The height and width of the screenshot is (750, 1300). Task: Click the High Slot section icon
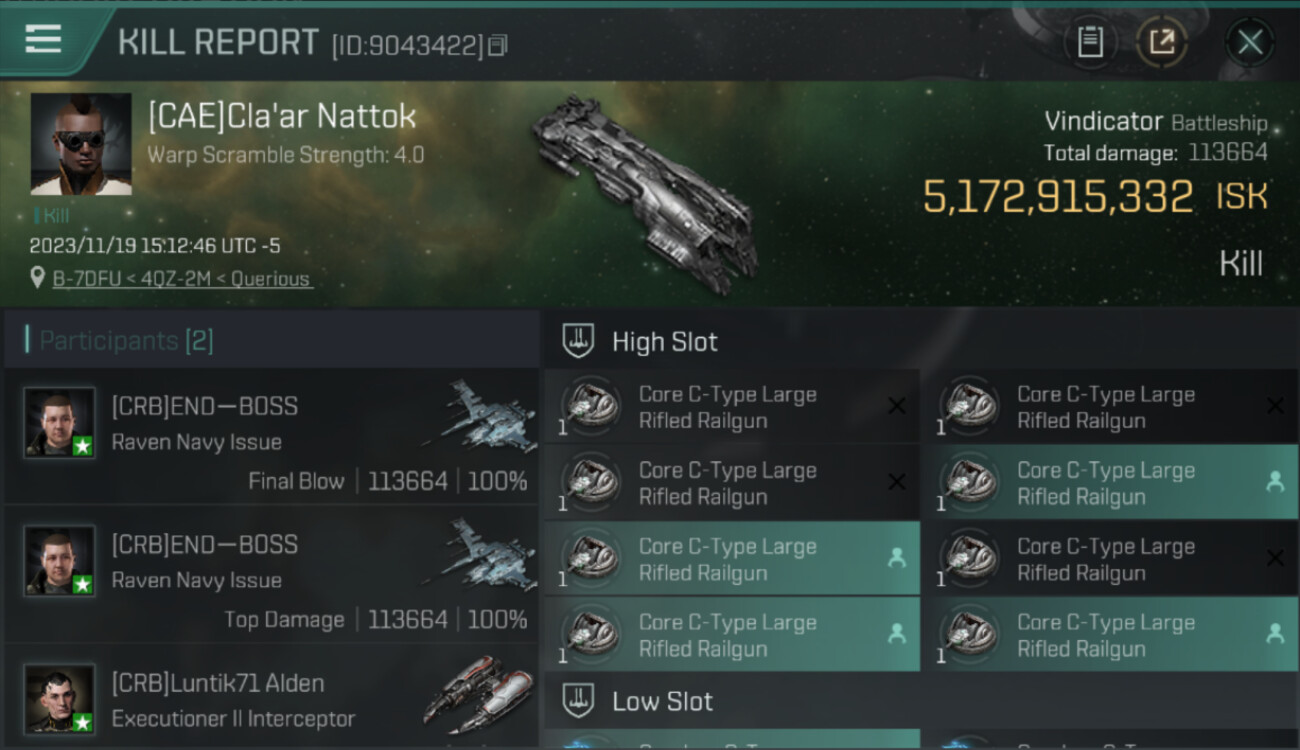pyautogui.click(x=578, y=341)
